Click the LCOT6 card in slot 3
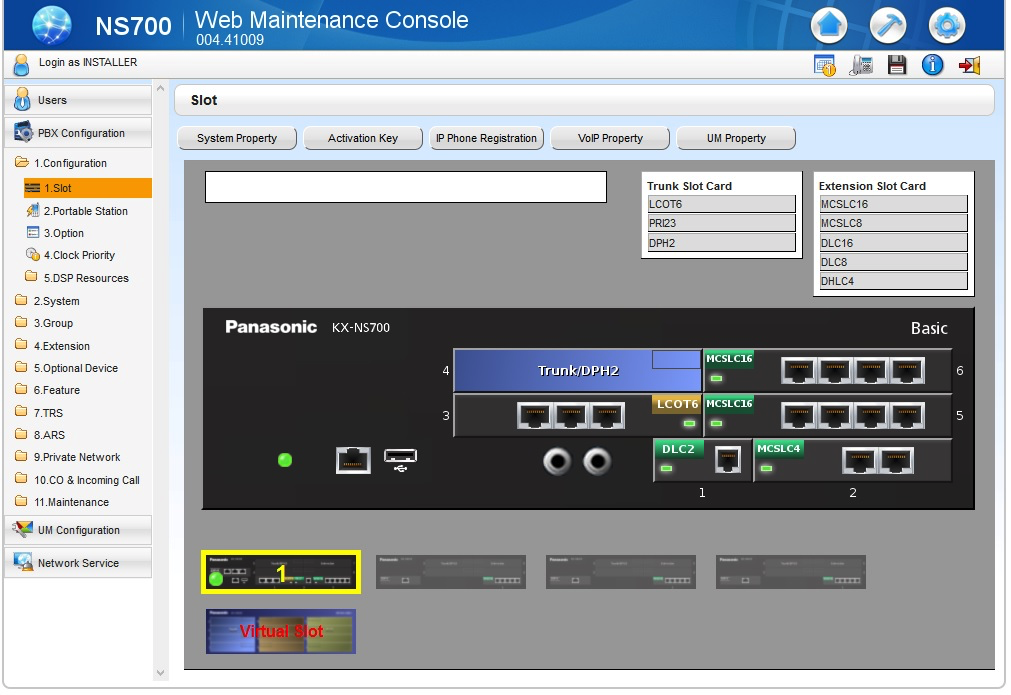The height and width of the screenshot is (695, 1011). pos(578,416)
